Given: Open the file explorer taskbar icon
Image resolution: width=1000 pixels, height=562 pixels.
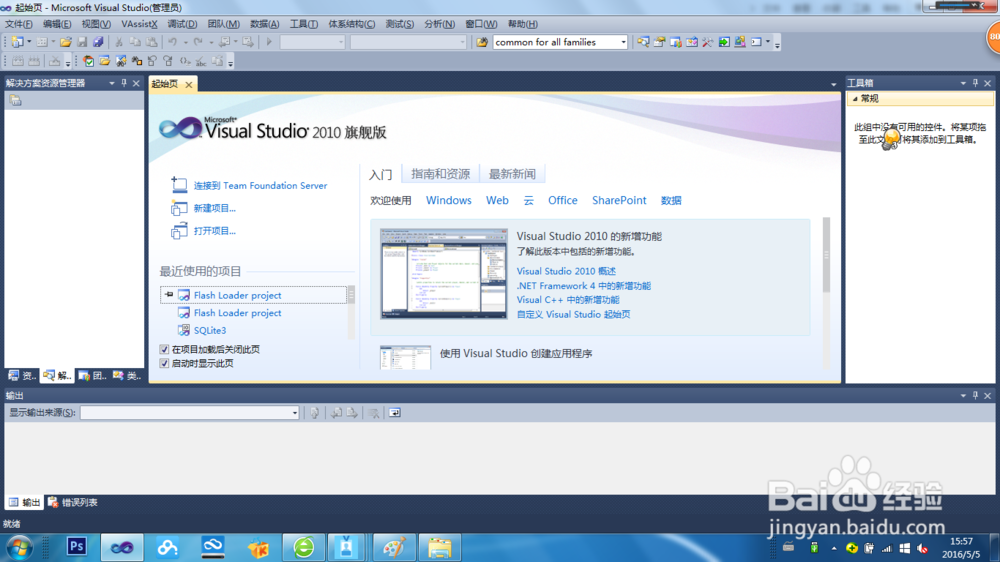Looking at the screenshot, I should [439, 547].
